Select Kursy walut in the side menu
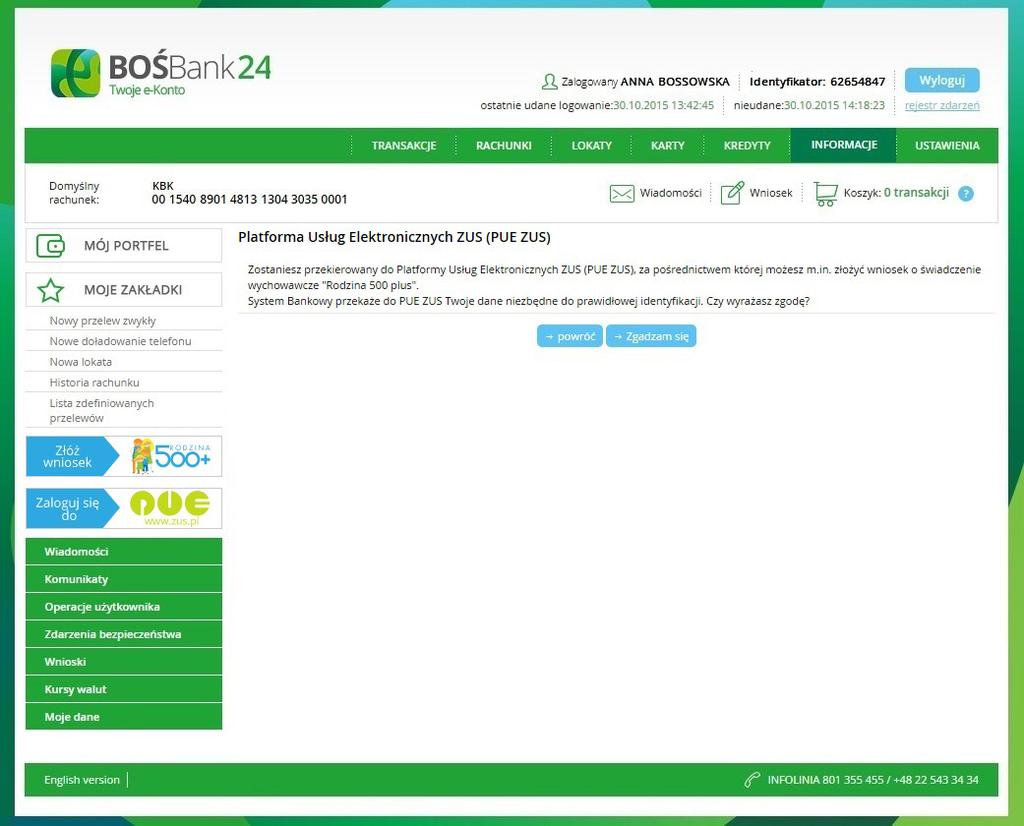Viewport: 1024px width, 826px height. click(x=124, y=689)
